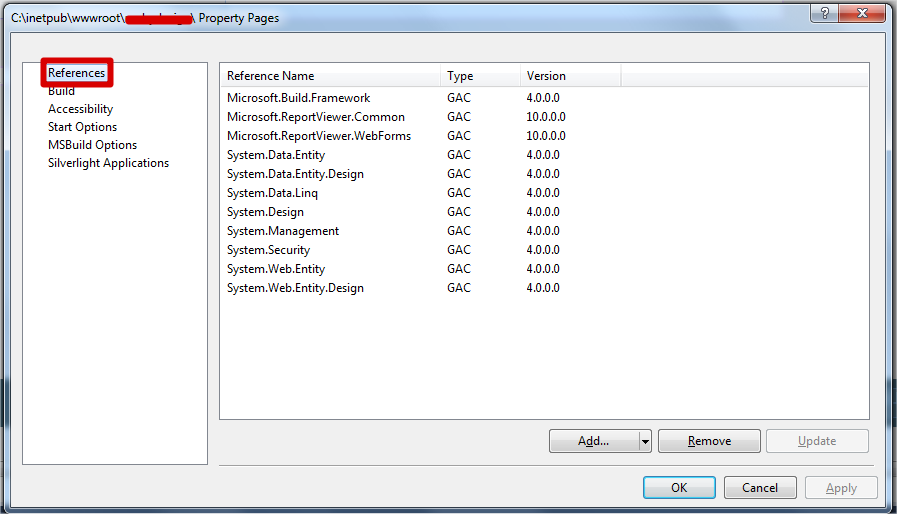897x514 pixels.
Task: Select Microsoft.Build.Framework reference row
Action: tap(298, 98)
